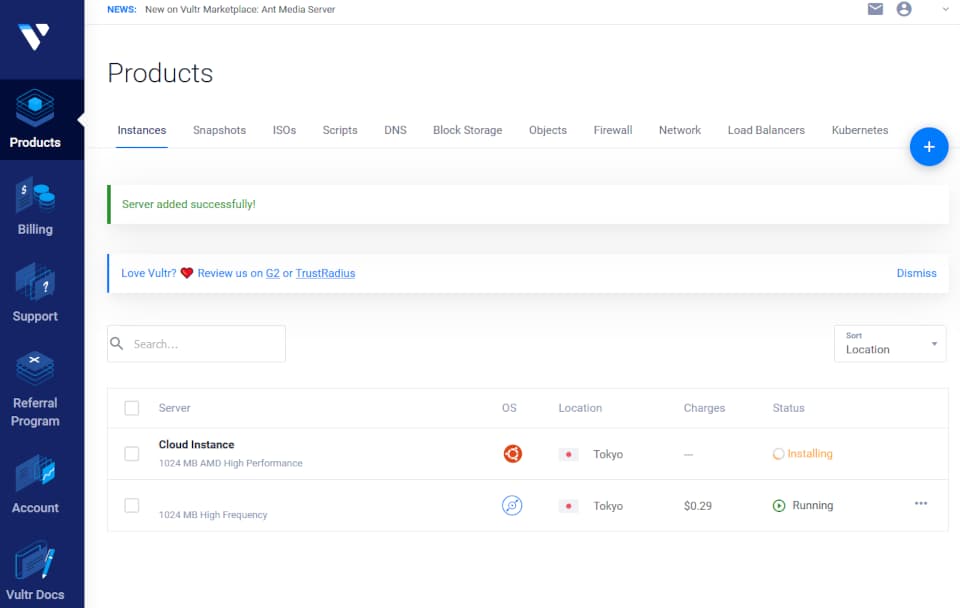Image resolution: width=960 pixels, height=608 pixels.
Task: Check the Cloud Instance row checkbox
Action: point(132,454)
